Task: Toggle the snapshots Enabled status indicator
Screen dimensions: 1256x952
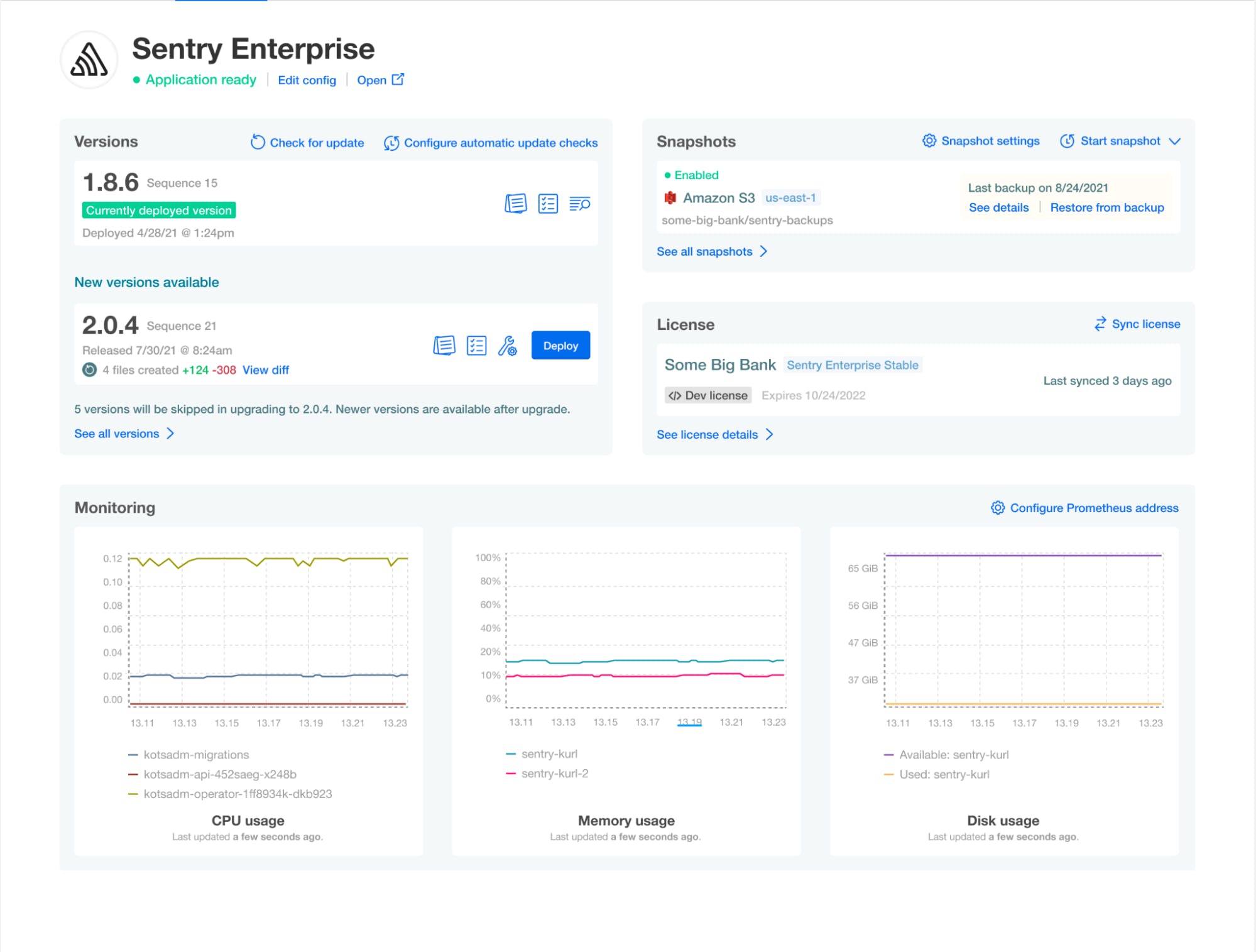Action: (694, 175)
